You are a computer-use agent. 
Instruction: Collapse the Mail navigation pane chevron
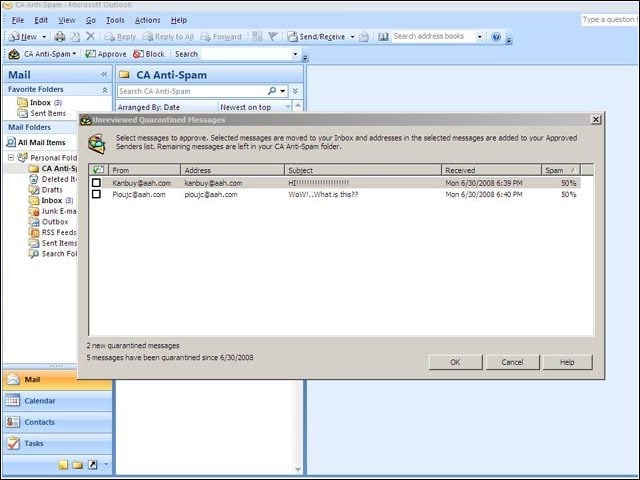coord(104,74)
